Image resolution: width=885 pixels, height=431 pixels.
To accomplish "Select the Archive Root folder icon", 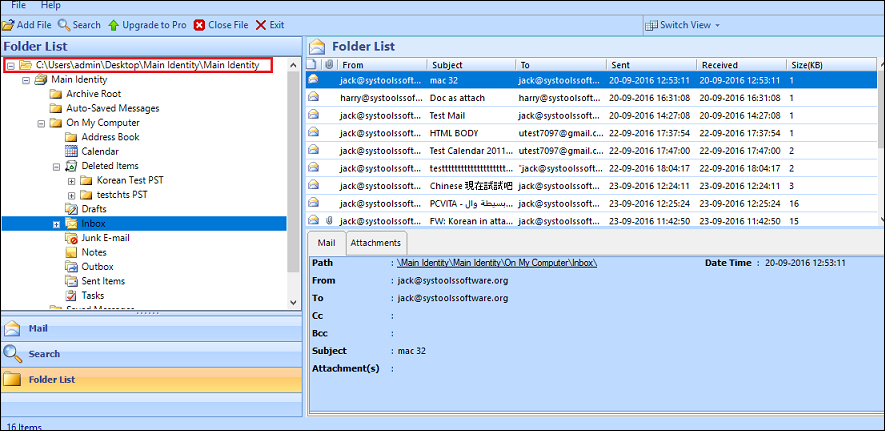I will 55,94.
